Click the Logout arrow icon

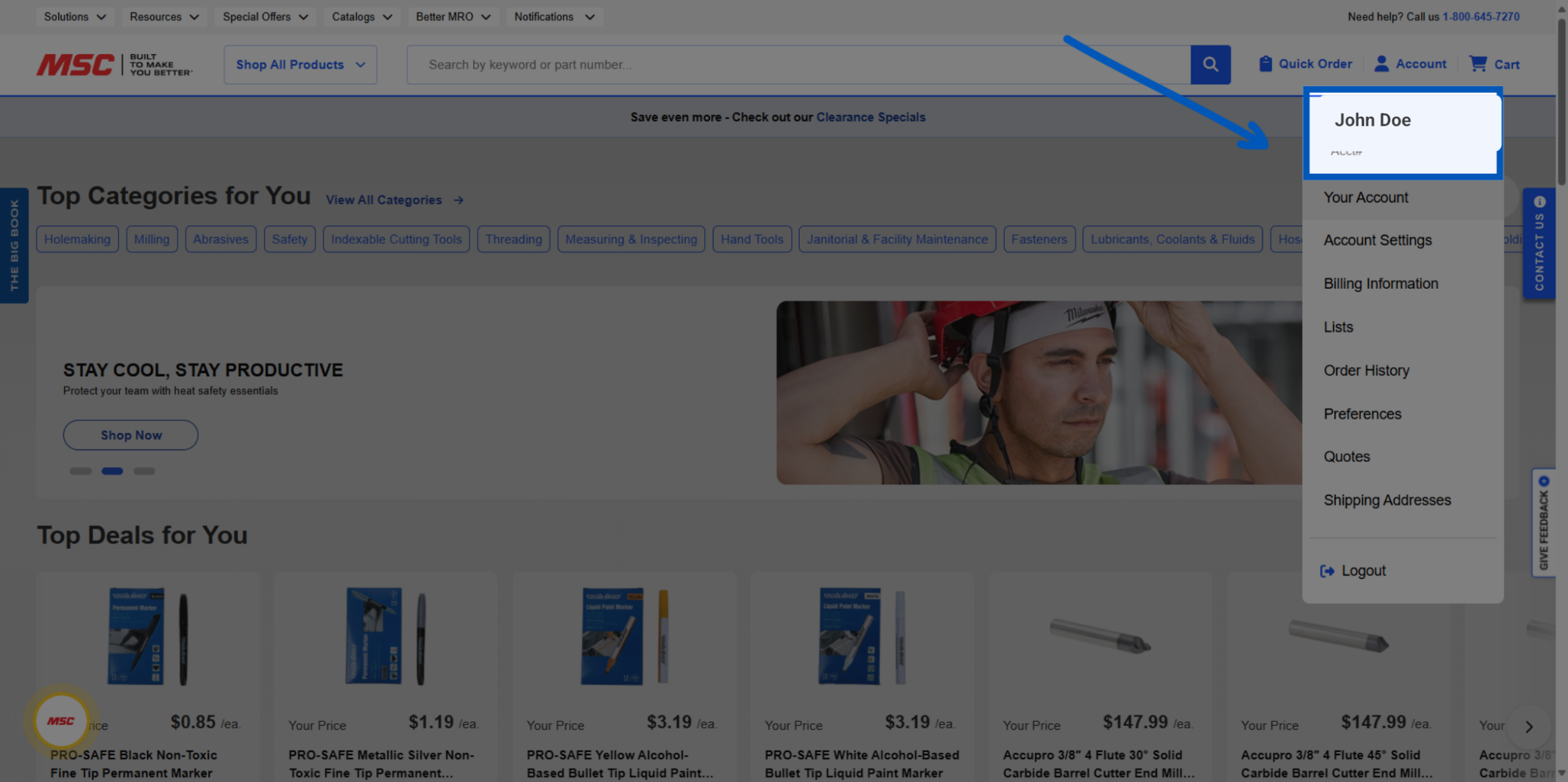tap(1327, 571)
